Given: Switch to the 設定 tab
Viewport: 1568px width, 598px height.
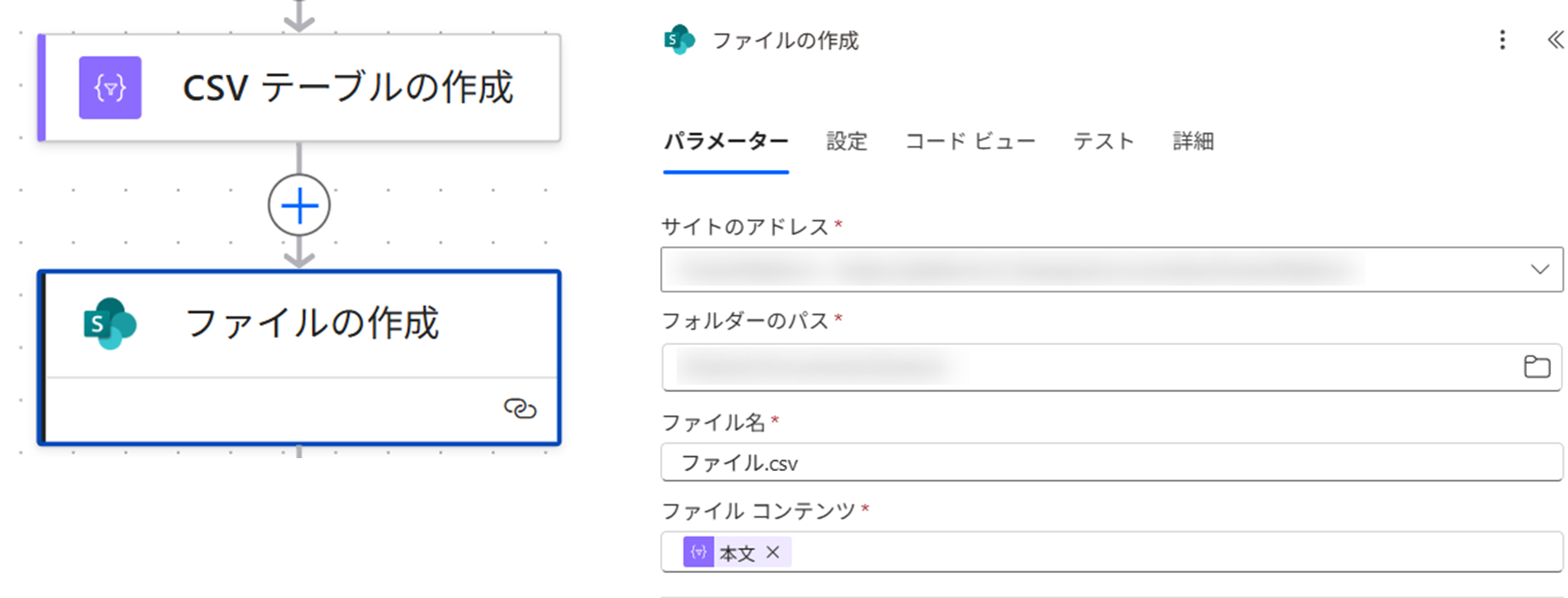Looking at the screenshot, I should coord(846,141).
